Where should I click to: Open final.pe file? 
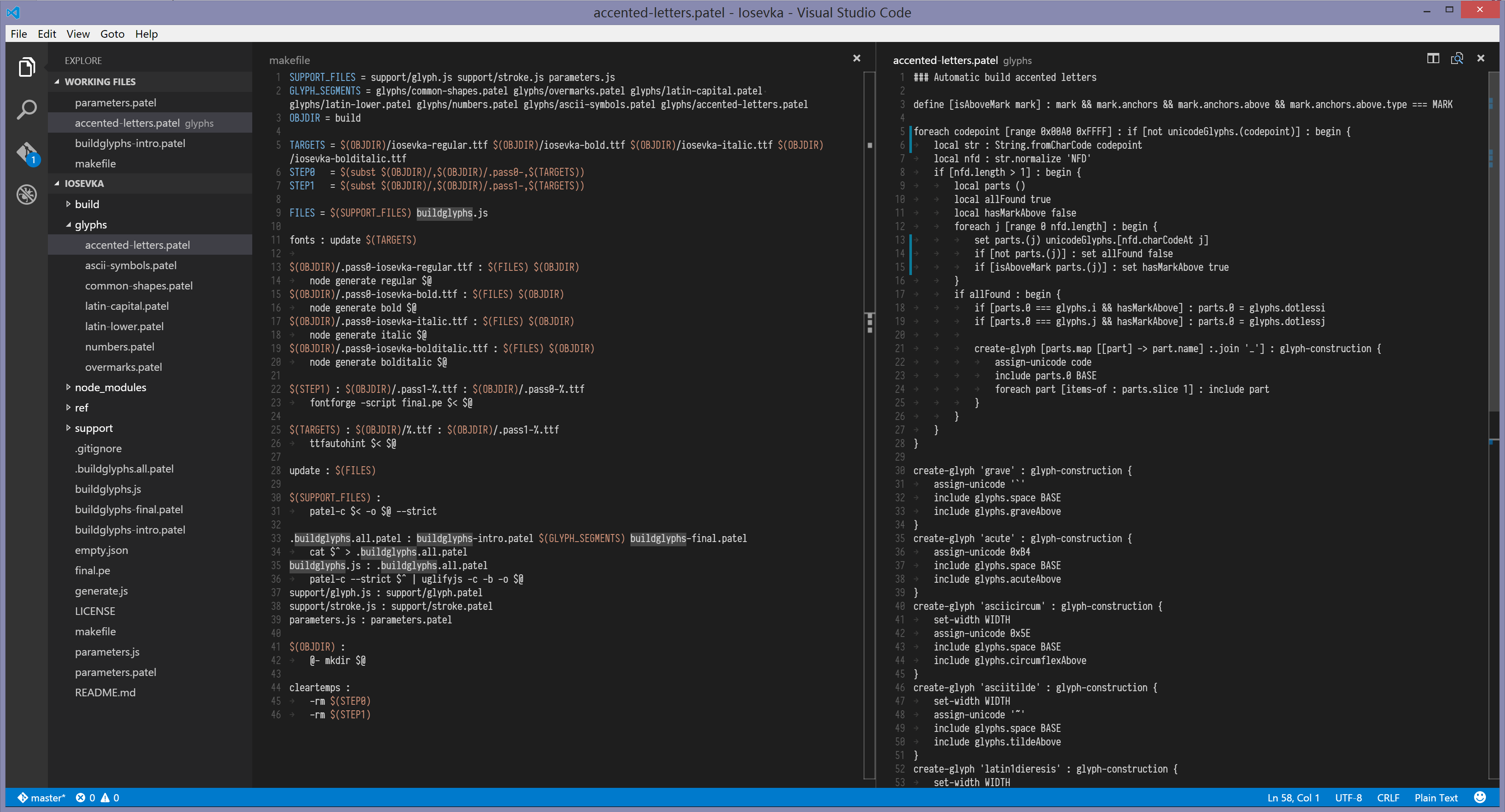coord(150,571)
